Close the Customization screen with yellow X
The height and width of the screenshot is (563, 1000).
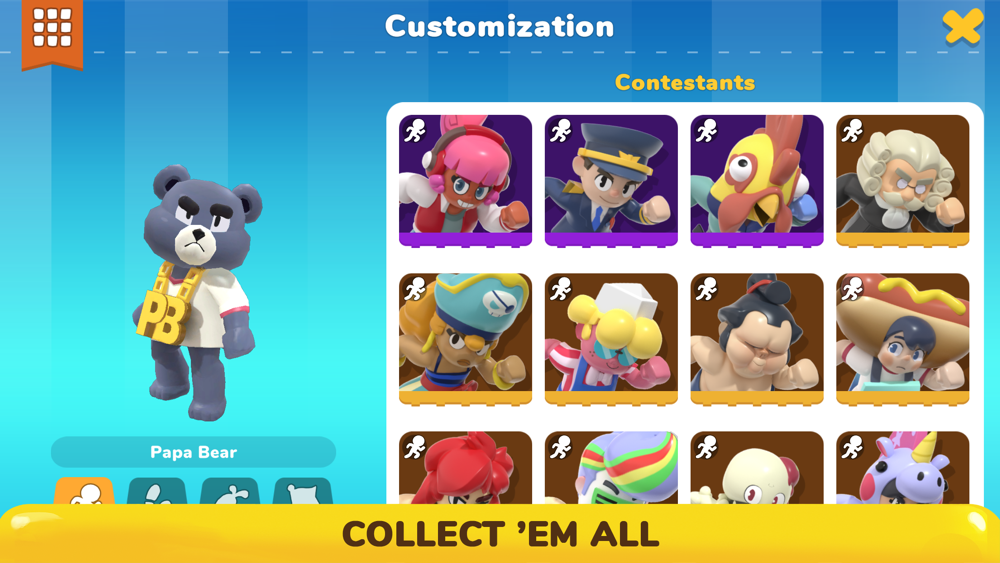click(962, 26)
